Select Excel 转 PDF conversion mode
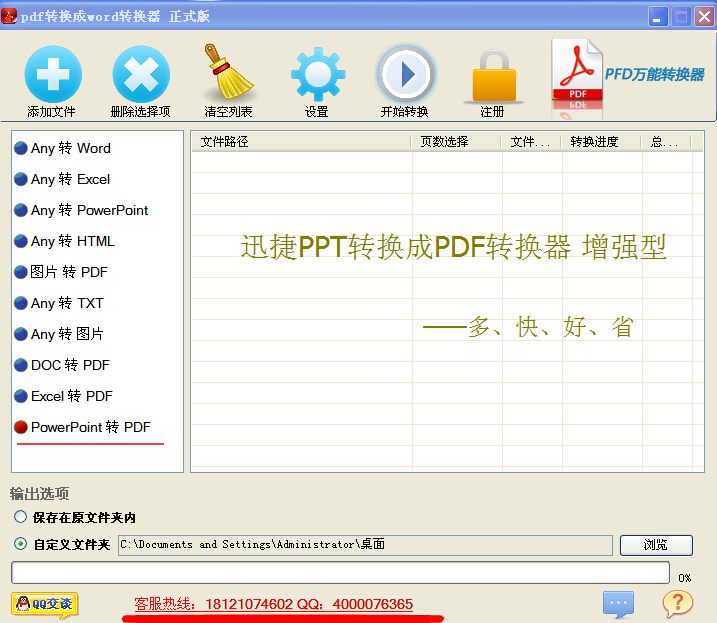This screenshot has width=717, height=623. [64, 396]
